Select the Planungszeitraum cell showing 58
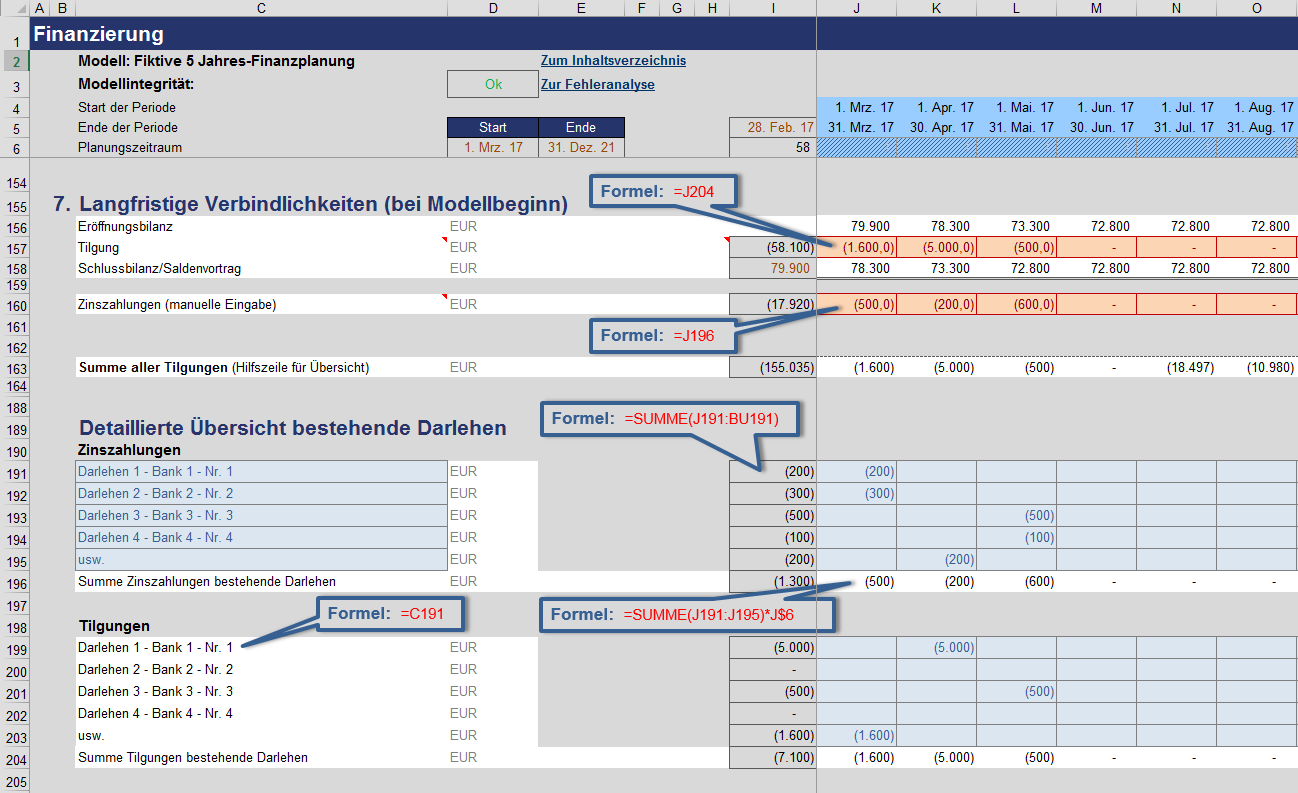The image size is (1298, 793). point(773,148)
